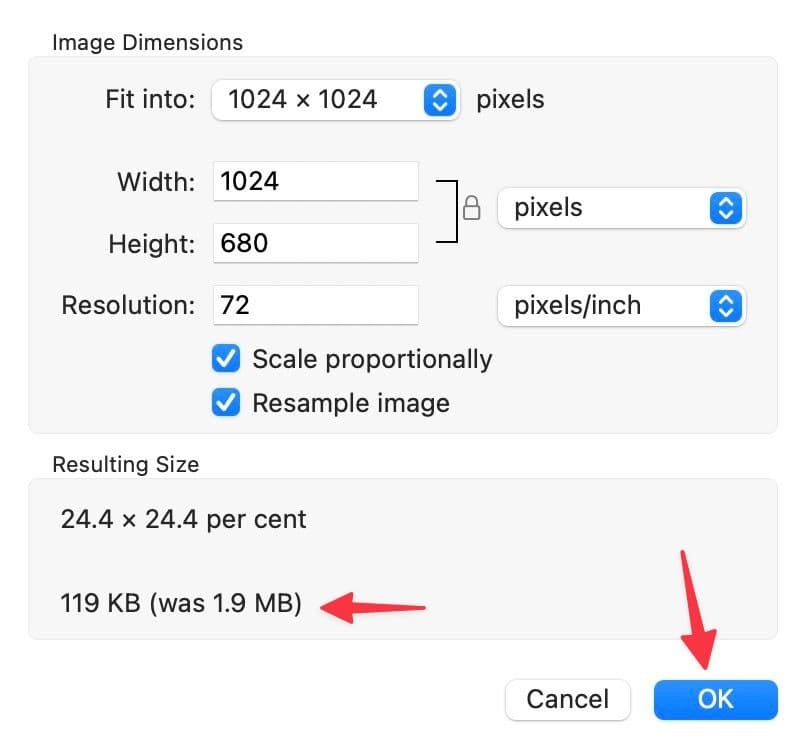This screenshot has height=750, width=812.
Task: Click the padlock icon linking width and height
Action: tap(472, 208)
